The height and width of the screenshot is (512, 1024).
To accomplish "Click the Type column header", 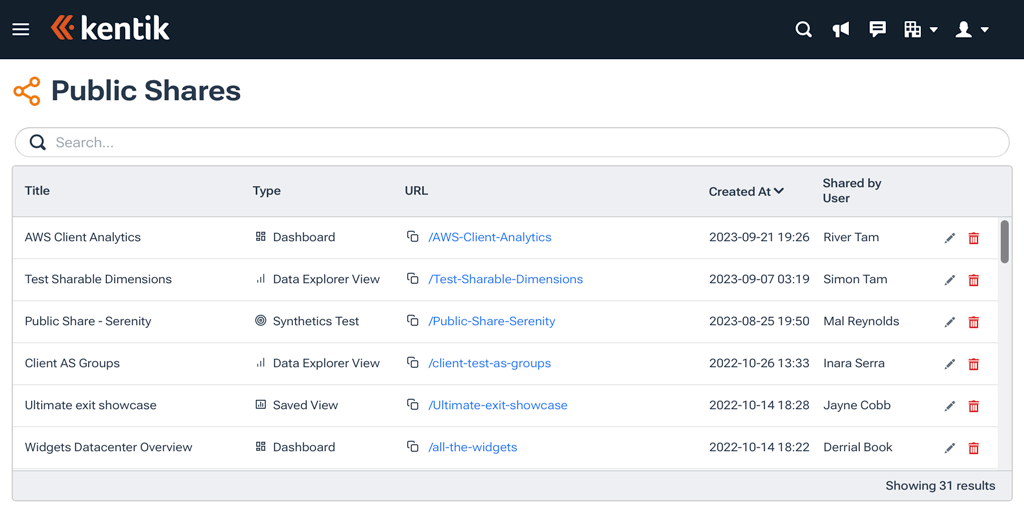I will point(266,191).
